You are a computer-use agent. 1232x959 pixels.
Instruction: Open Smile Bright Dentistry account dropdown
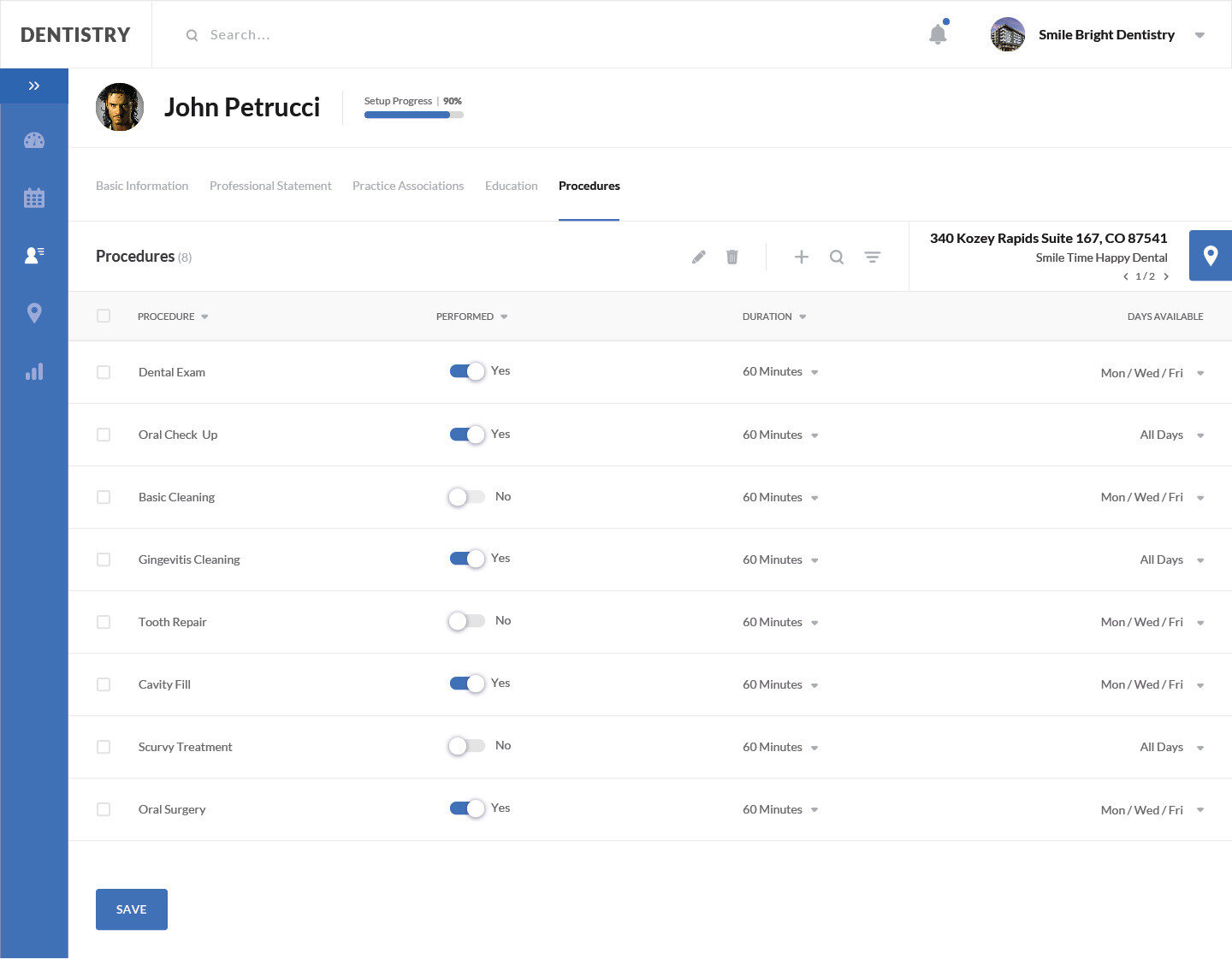pyautogui.click(x=1199, y=35)
